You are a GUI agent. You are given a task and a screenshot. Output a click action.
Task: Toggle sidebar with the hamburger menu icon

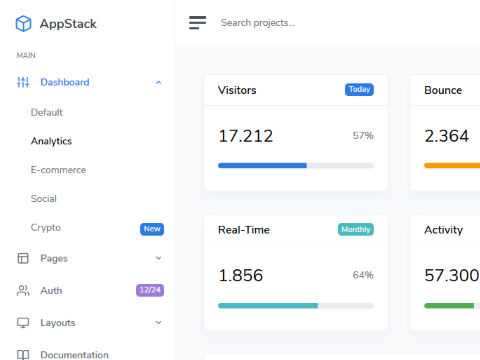[x=197, y=23]
